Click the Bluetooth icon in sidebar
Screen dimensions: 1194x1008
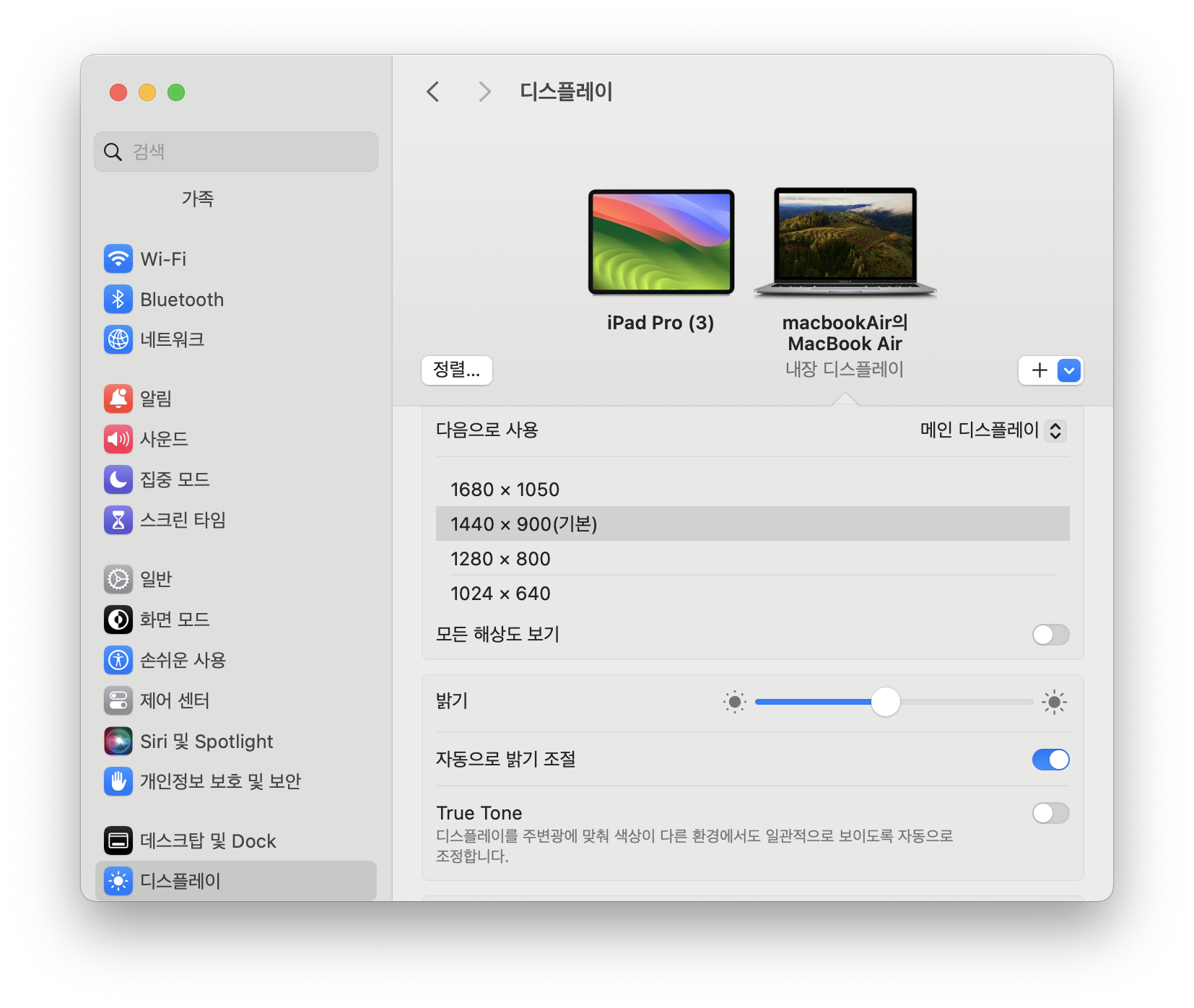[118, 299]
